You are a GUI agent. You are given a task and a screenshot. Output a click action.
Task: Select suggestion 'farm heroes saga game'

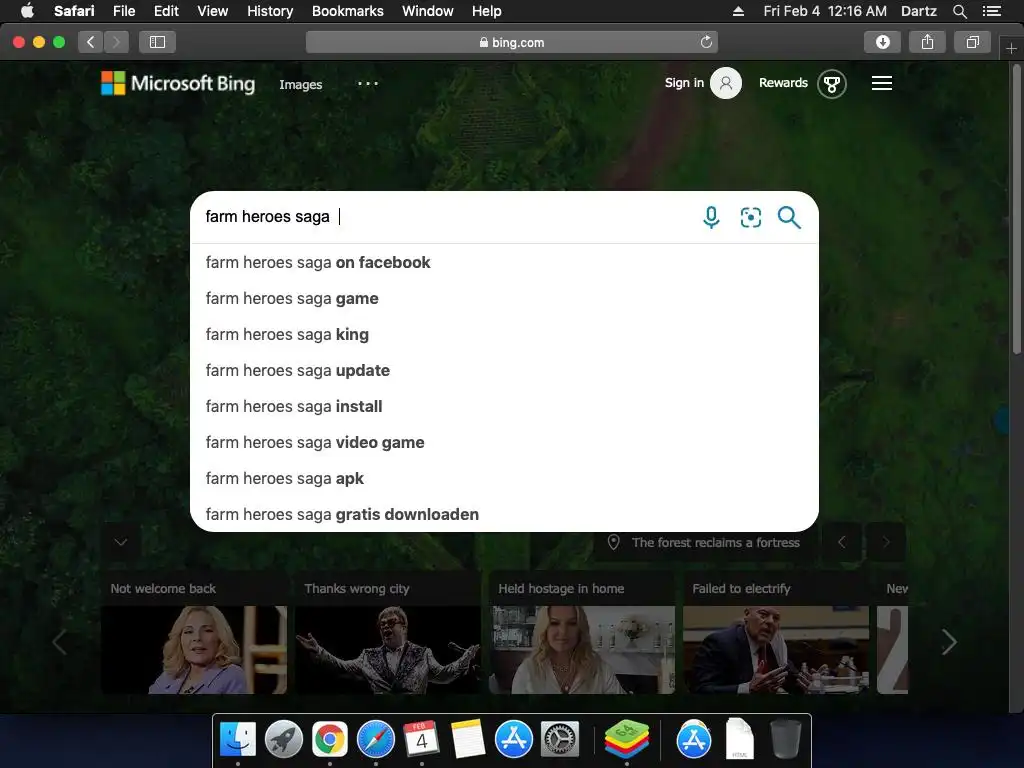click(x=504, y=298)
